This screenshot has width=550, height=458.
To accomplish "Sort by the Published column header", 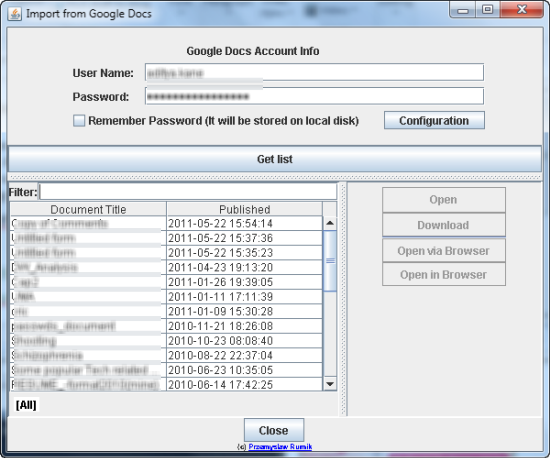I will pos(244,209).
